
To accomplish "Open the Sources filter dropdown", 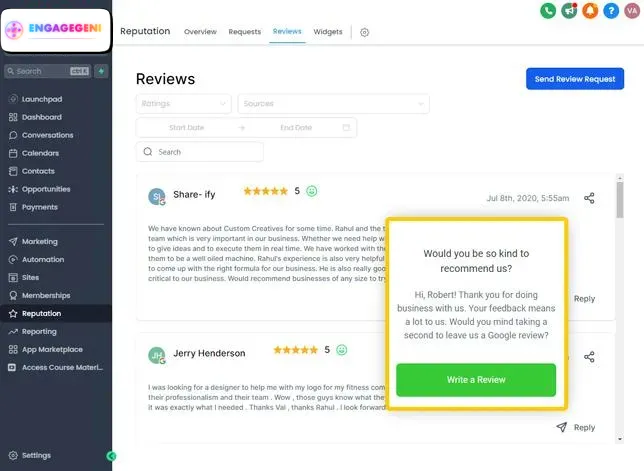I will [334, 103].
